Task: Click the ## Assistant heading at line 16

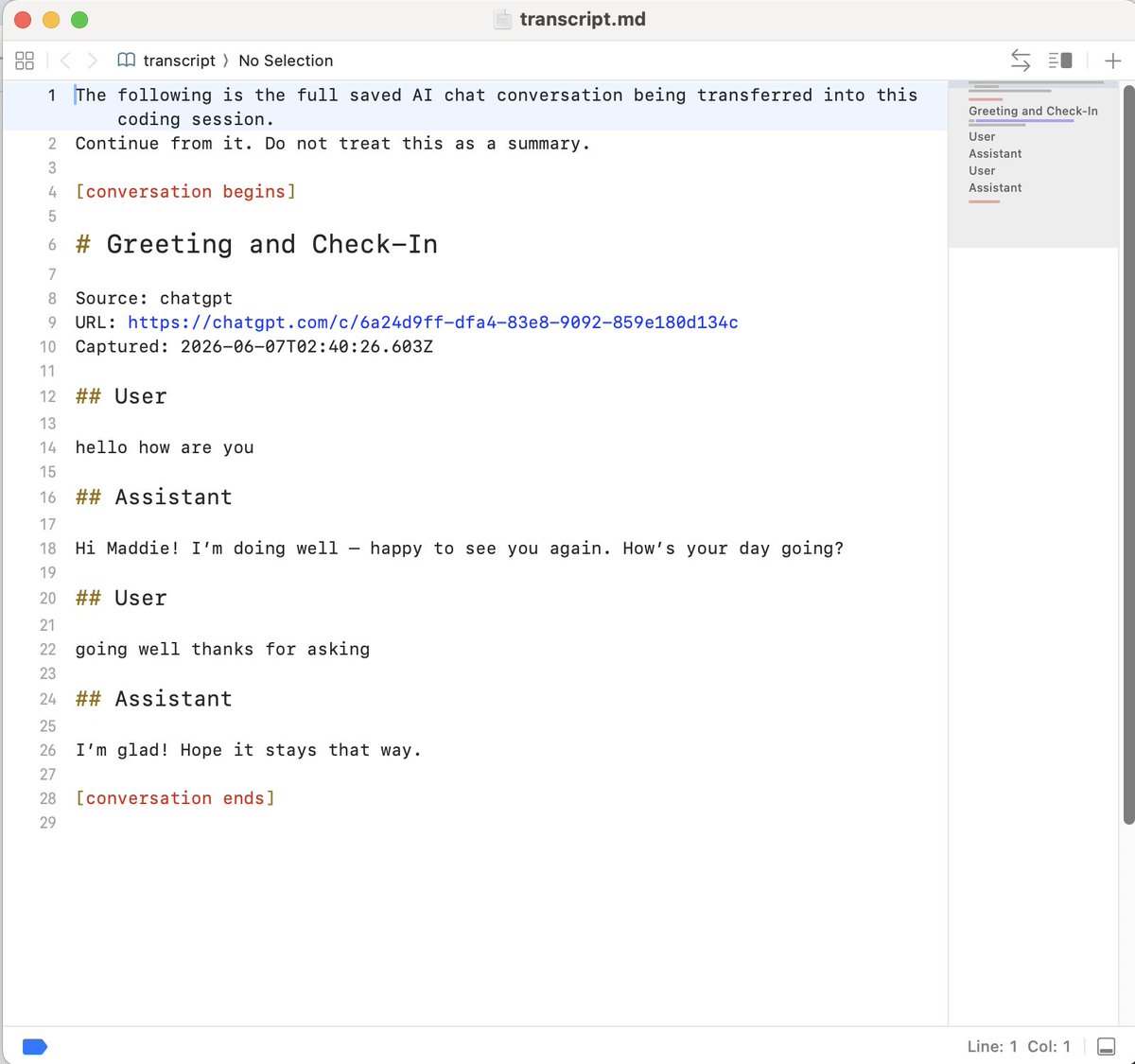Action: tap(154, 497)
